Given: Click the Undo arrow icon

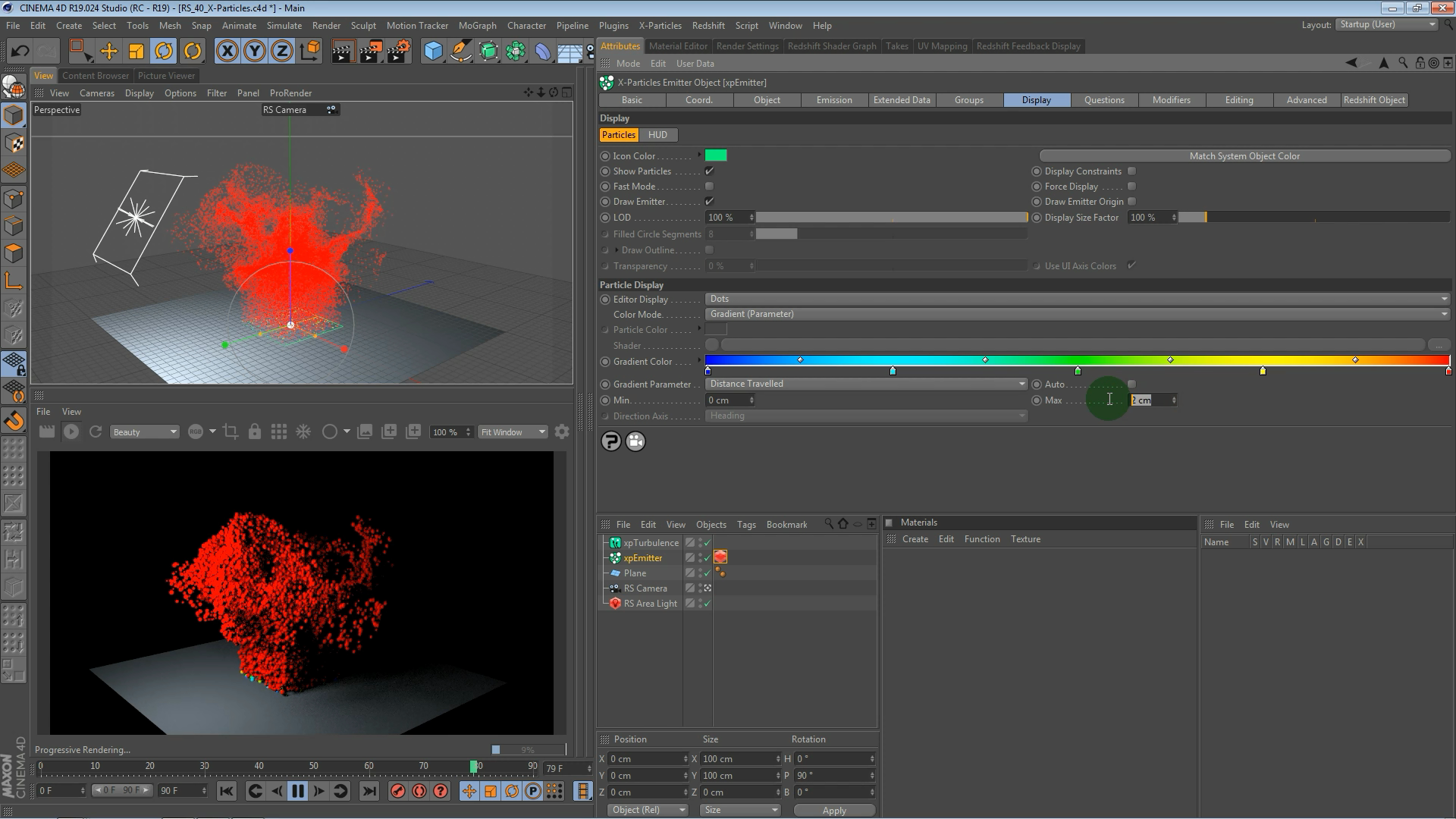Looking at the screenshot, I should tap(20, 51).
